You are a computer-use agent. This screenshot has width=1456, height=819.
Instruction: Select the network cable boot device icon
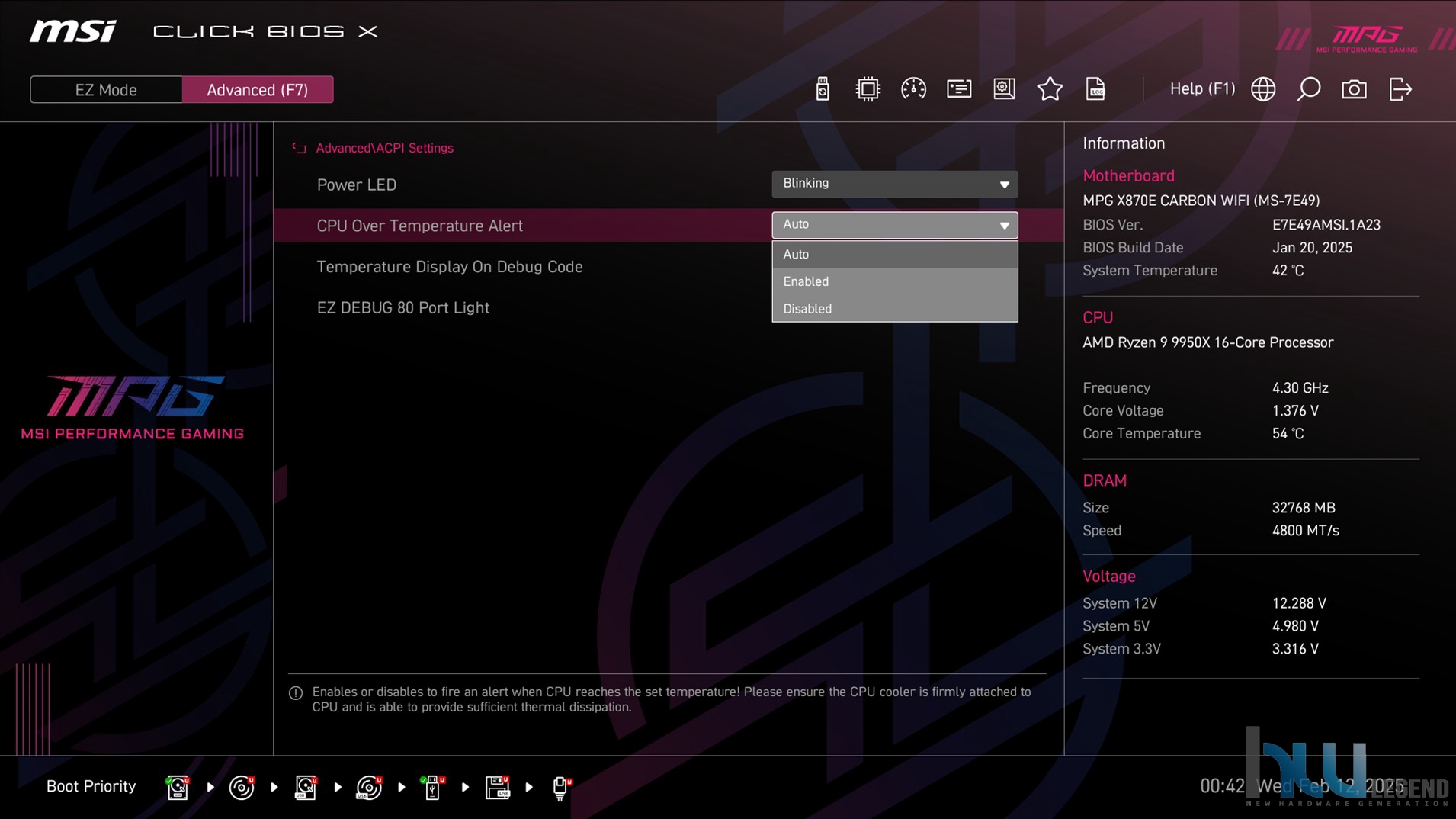(x=561, y=787)
